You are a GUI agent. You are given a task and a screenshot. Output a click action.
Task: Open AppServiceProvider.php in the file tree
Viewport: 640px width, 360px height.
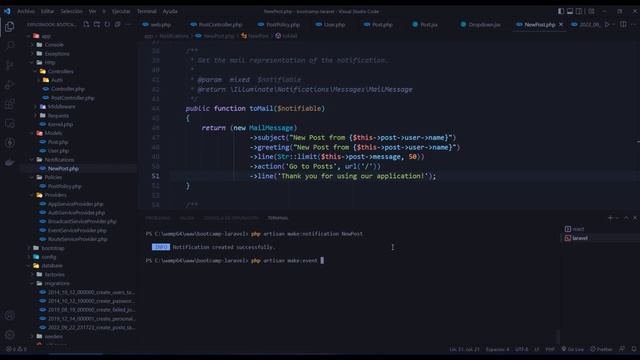(x=76, y=204)
